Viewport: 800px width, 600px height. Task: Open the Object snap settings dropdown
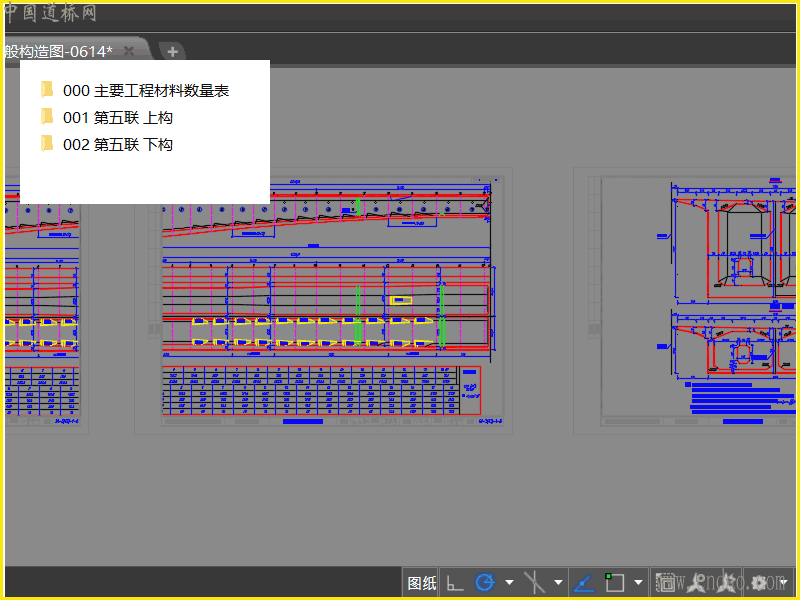pyautogui.click(x=638, y=583)
